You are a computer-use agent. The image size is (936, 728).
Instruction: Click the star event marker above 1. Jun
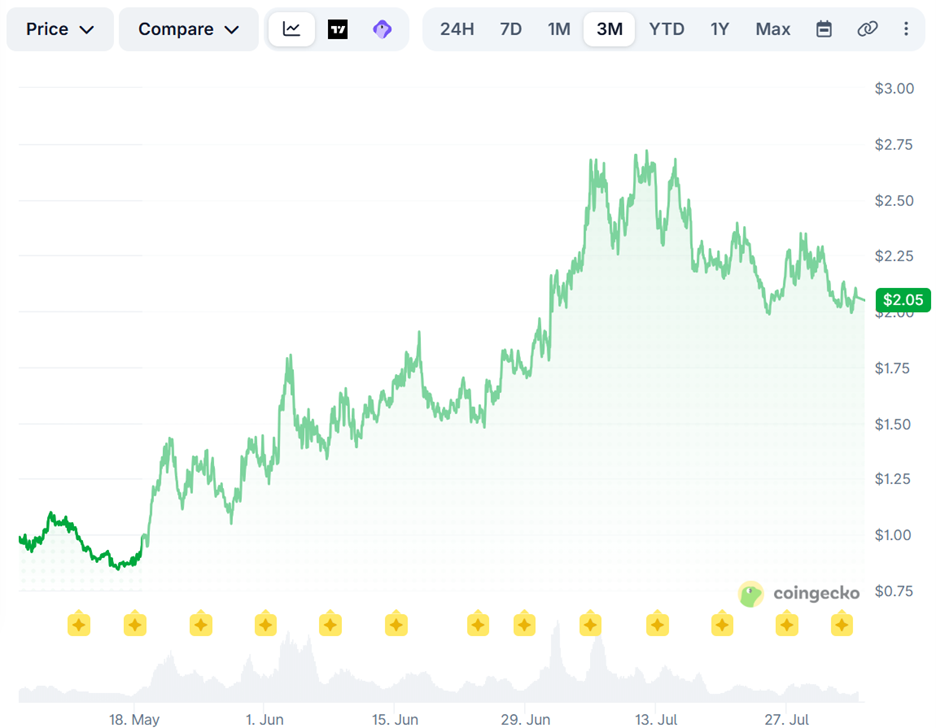click(266, 624)
